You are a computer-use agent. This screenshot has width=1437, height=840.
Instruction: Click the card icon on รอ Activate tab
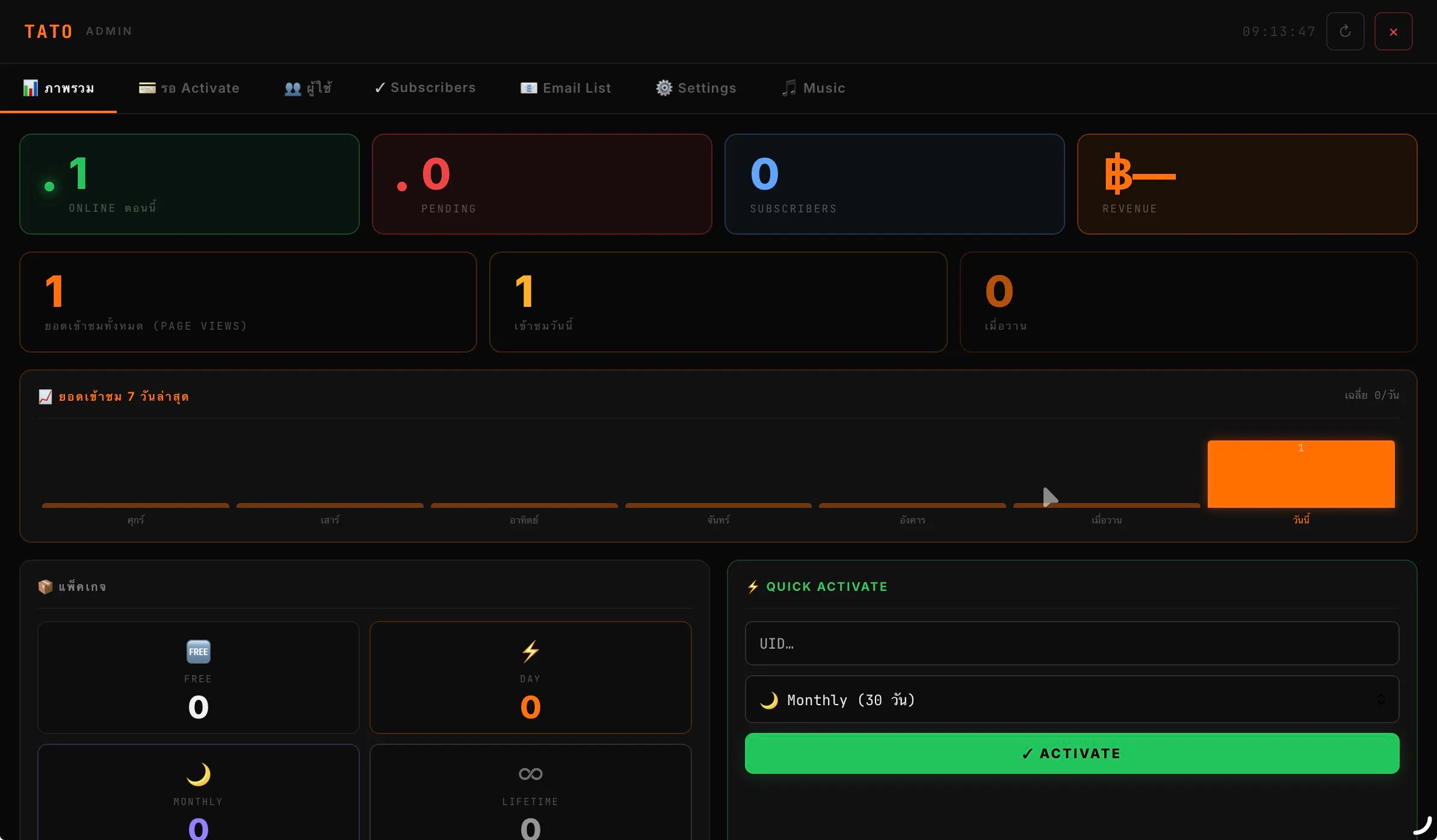[x=147, y=88]
